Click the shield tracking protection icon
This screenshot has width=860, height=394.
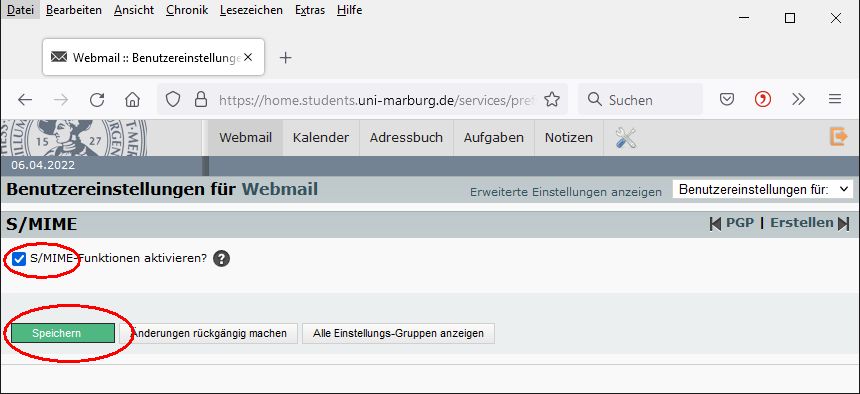point(173,100)
